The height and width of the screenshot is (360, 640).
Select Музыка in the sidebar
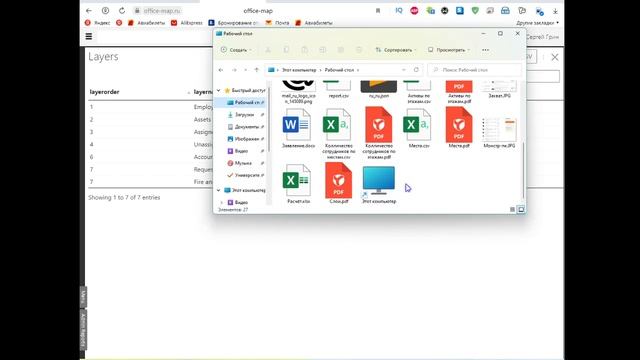pyautogui.click(x=242, y=163)
